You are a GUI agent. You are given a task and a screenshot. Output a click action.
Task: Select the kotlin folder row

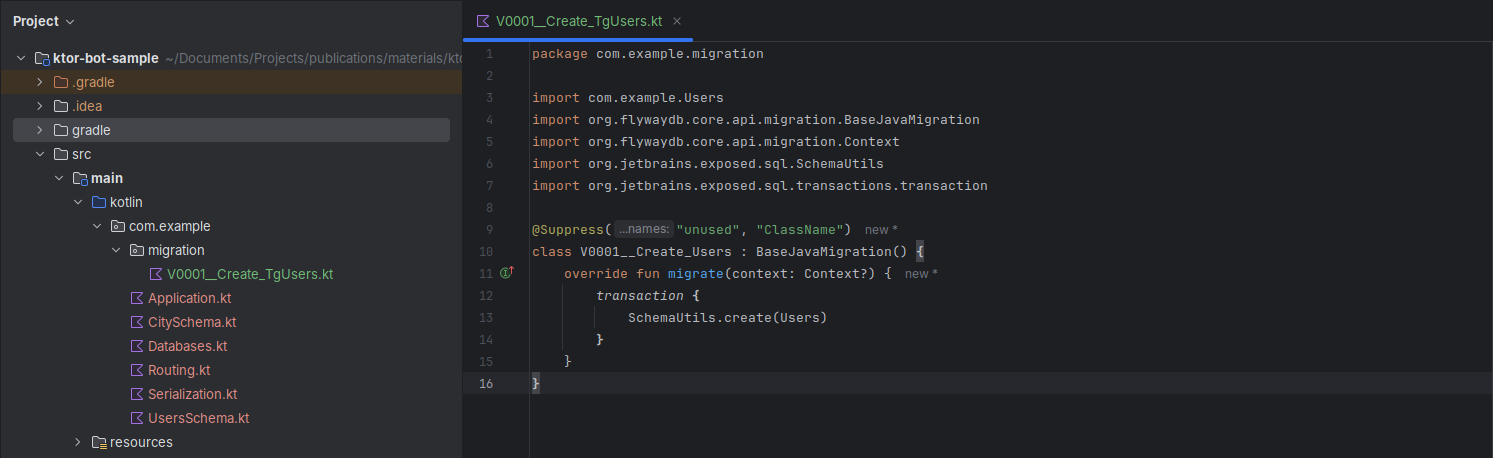coord(231,202)
